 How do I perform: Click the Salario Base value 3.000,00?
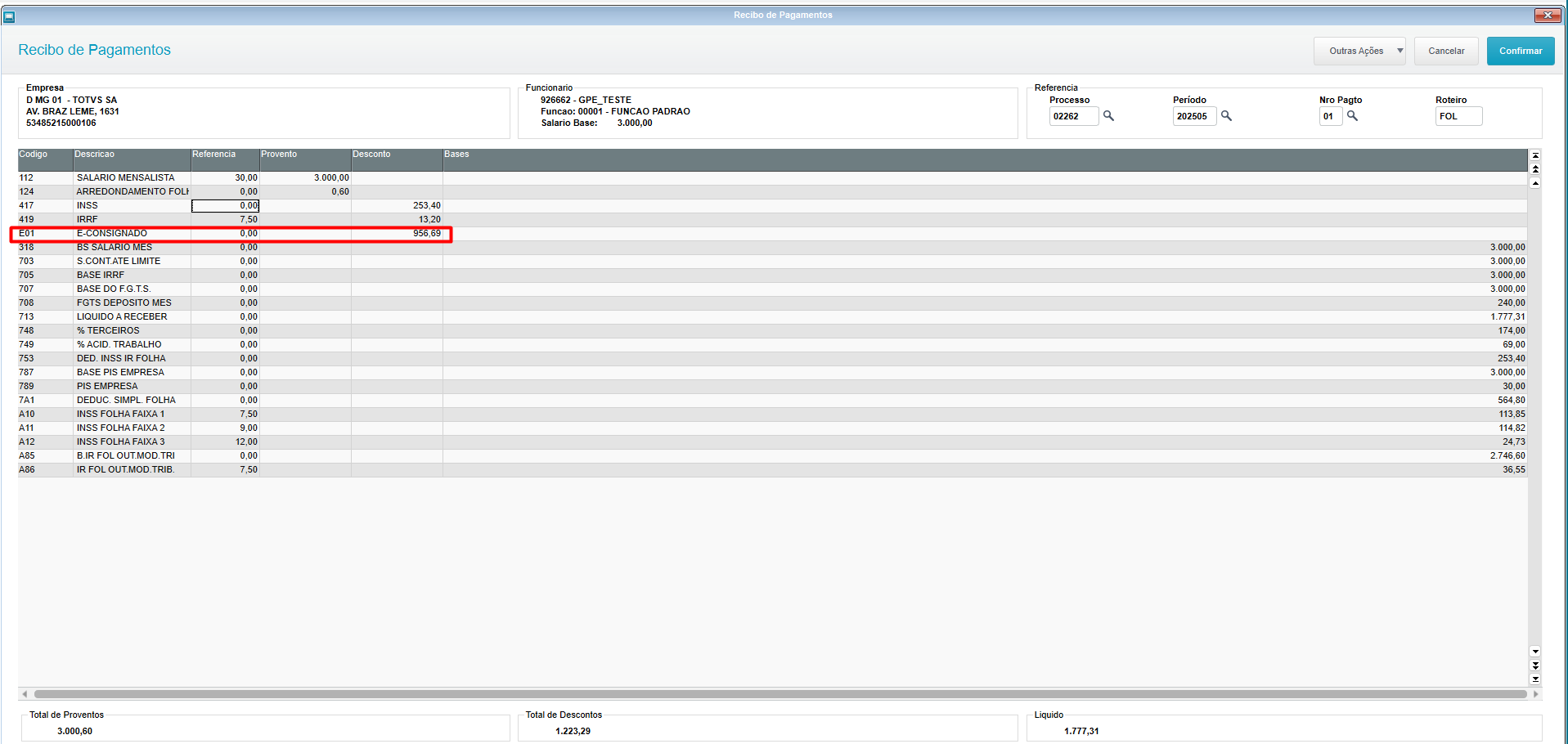(x=635, y=123)
